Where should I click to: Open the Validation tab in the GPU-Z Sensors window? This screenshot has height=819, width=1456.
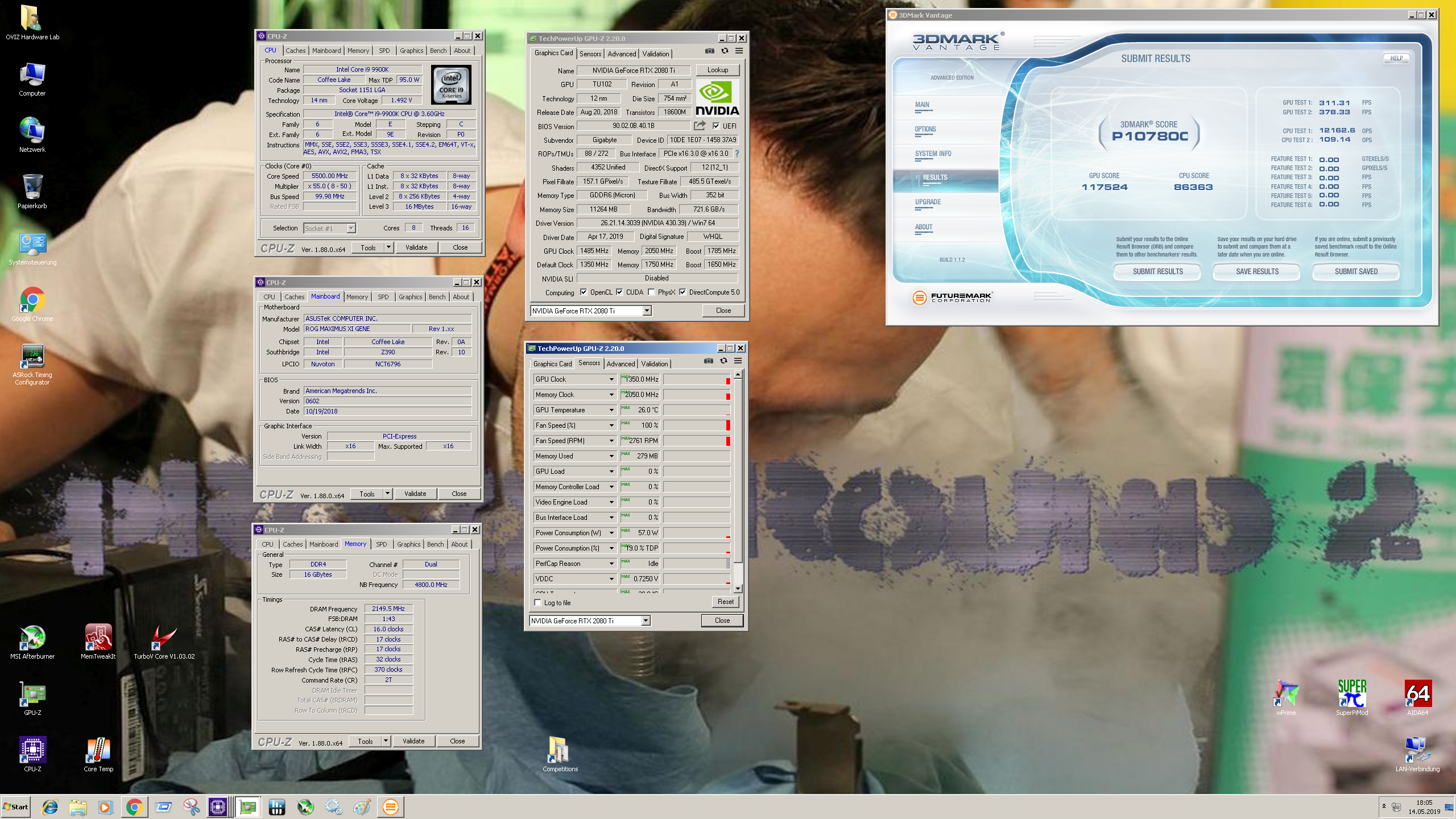pos(655,364)
